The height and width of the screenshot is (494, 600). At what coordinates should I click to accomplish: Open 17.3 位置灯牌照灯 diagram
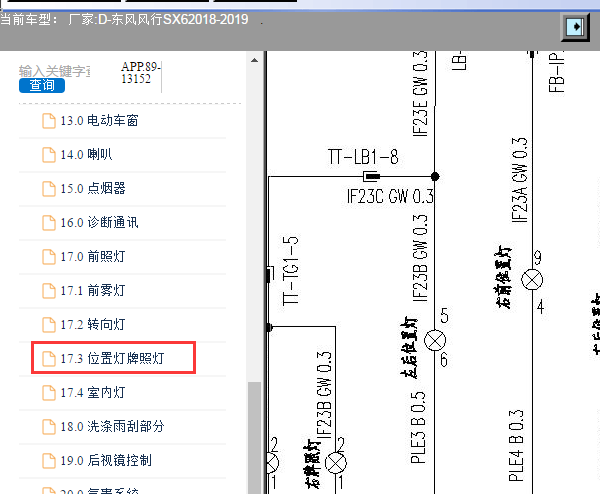(x=114, y=358)
